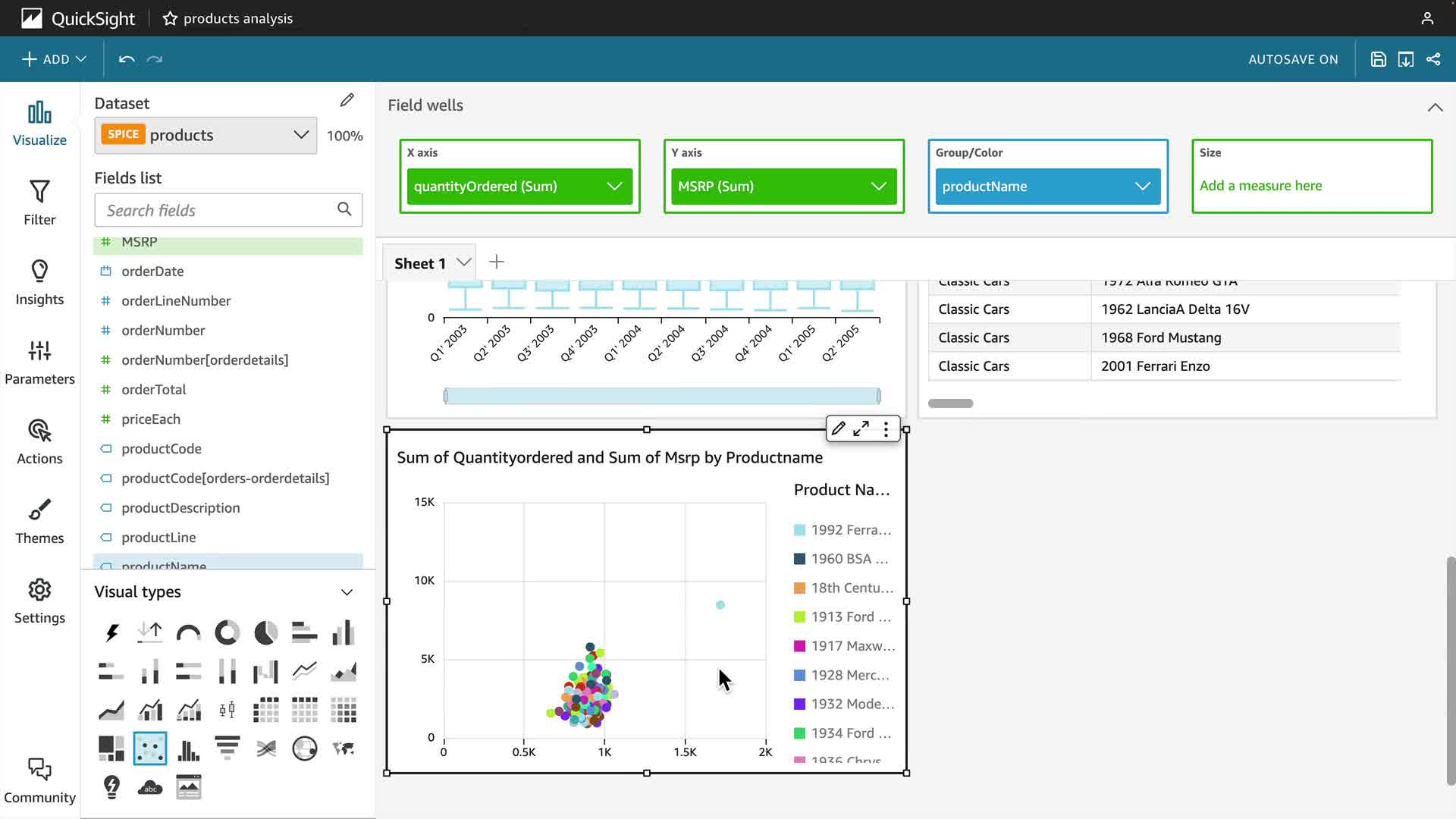Expand the quantityOrdered (Sum) field dropdown

coord(614,187)
